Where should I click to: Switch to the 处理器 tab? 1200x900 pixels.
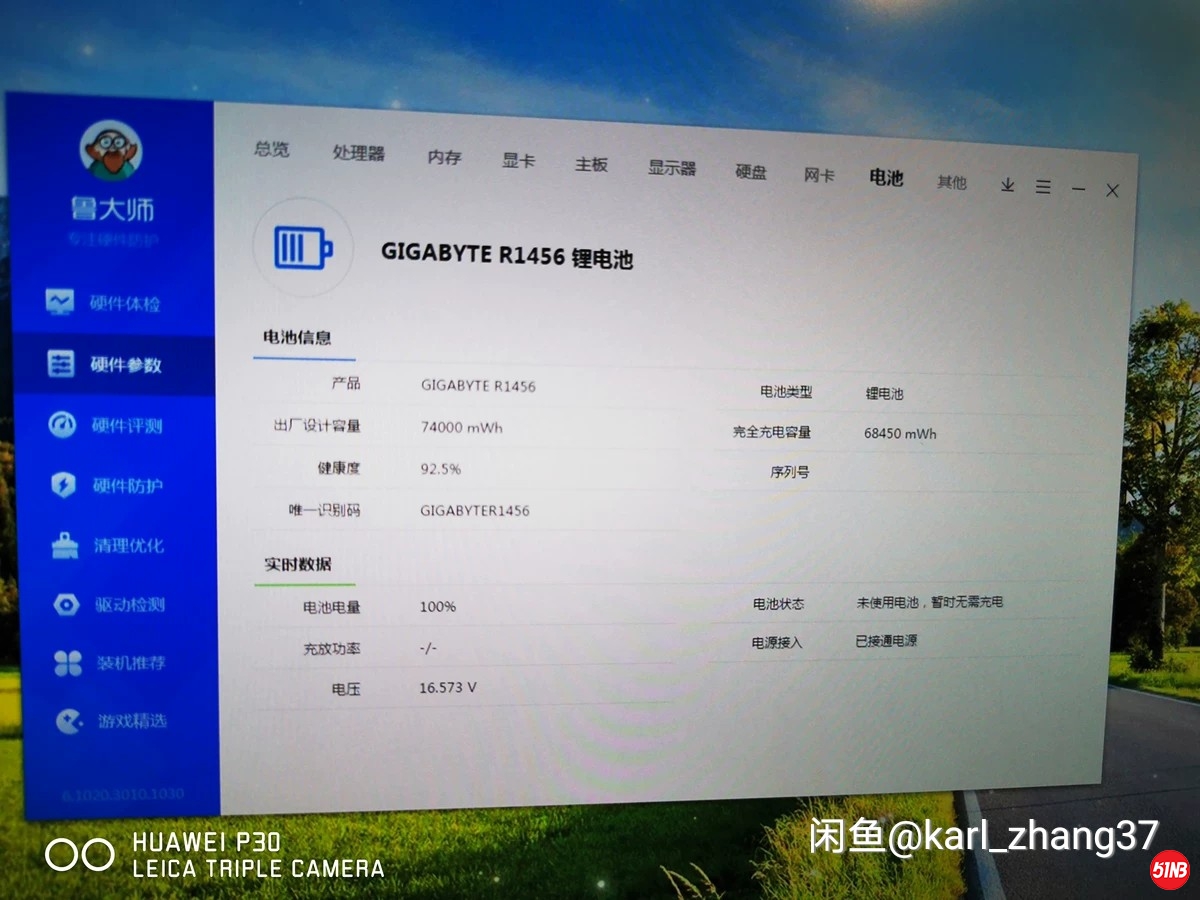coord(358,153)
